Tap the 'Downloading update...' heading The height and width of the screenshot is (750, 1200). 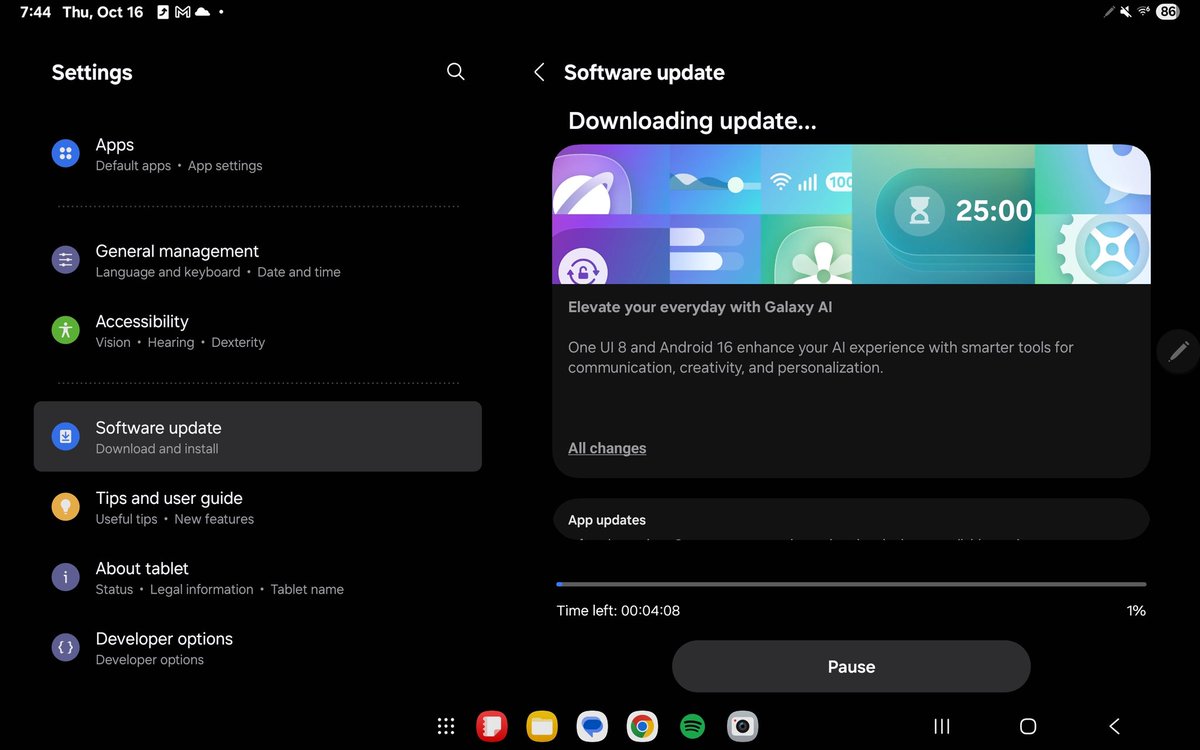[x=692, y=121]
